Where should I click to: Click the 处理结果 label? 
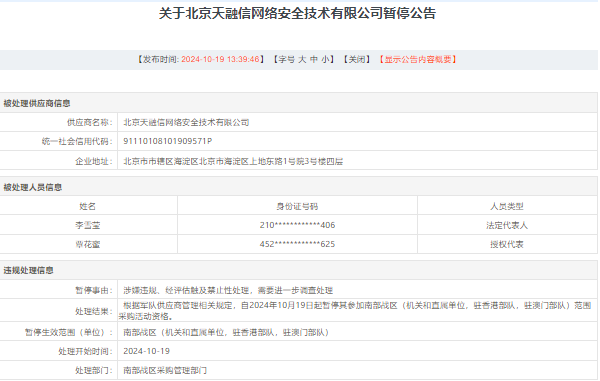pos(94,311)
